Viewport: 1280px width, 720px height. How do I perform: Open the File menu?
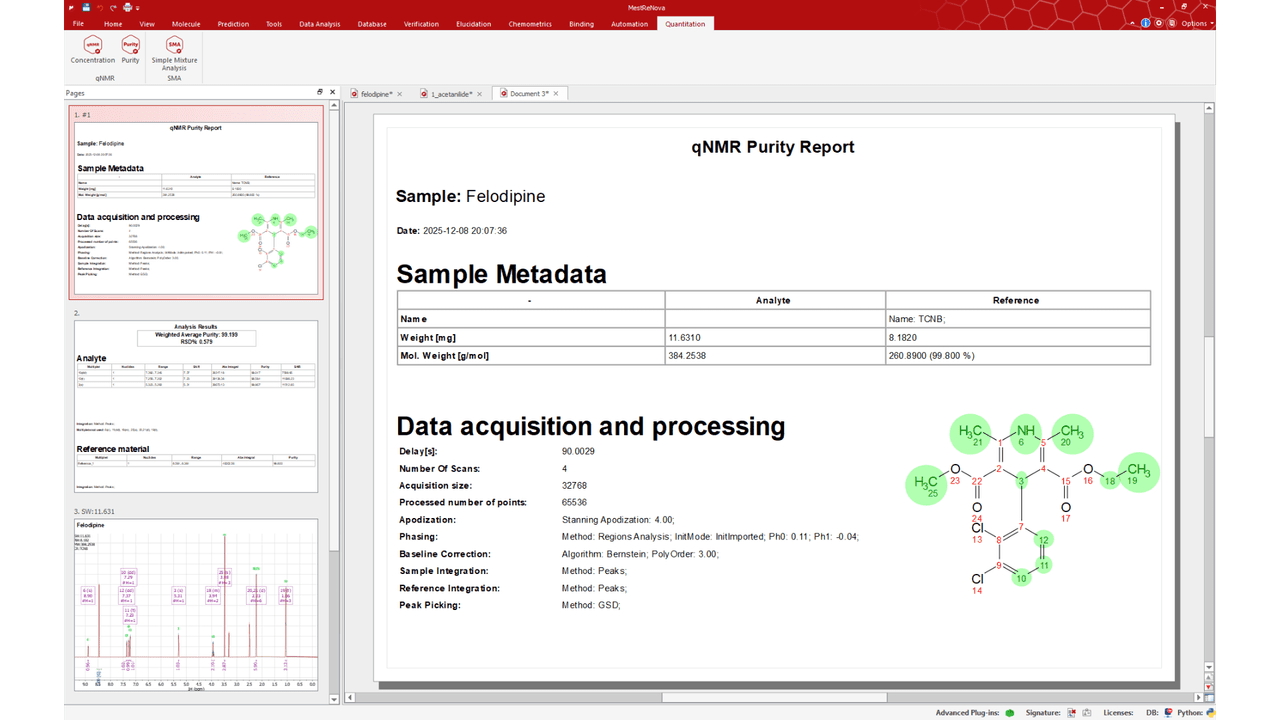(78, 23)
